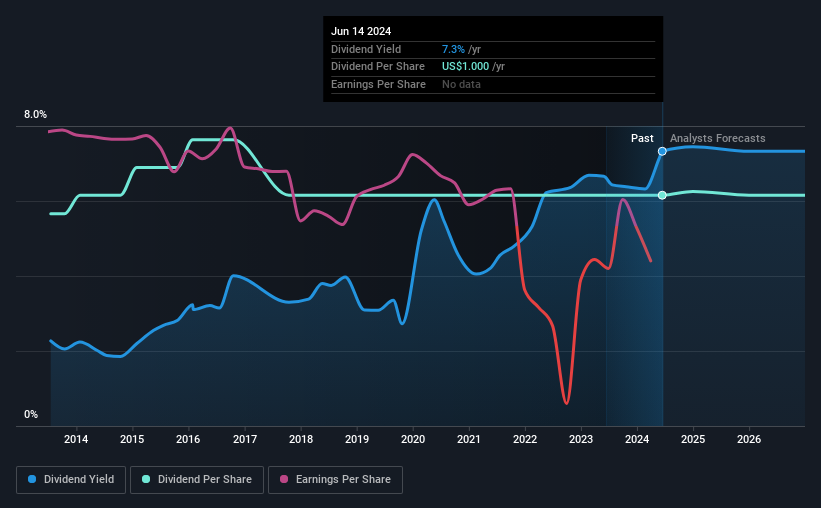The width and height of the screenshot is (821, 508).
Task: Click the blue dot in Dividend Yield legend
Action: [x=32, y=479]
